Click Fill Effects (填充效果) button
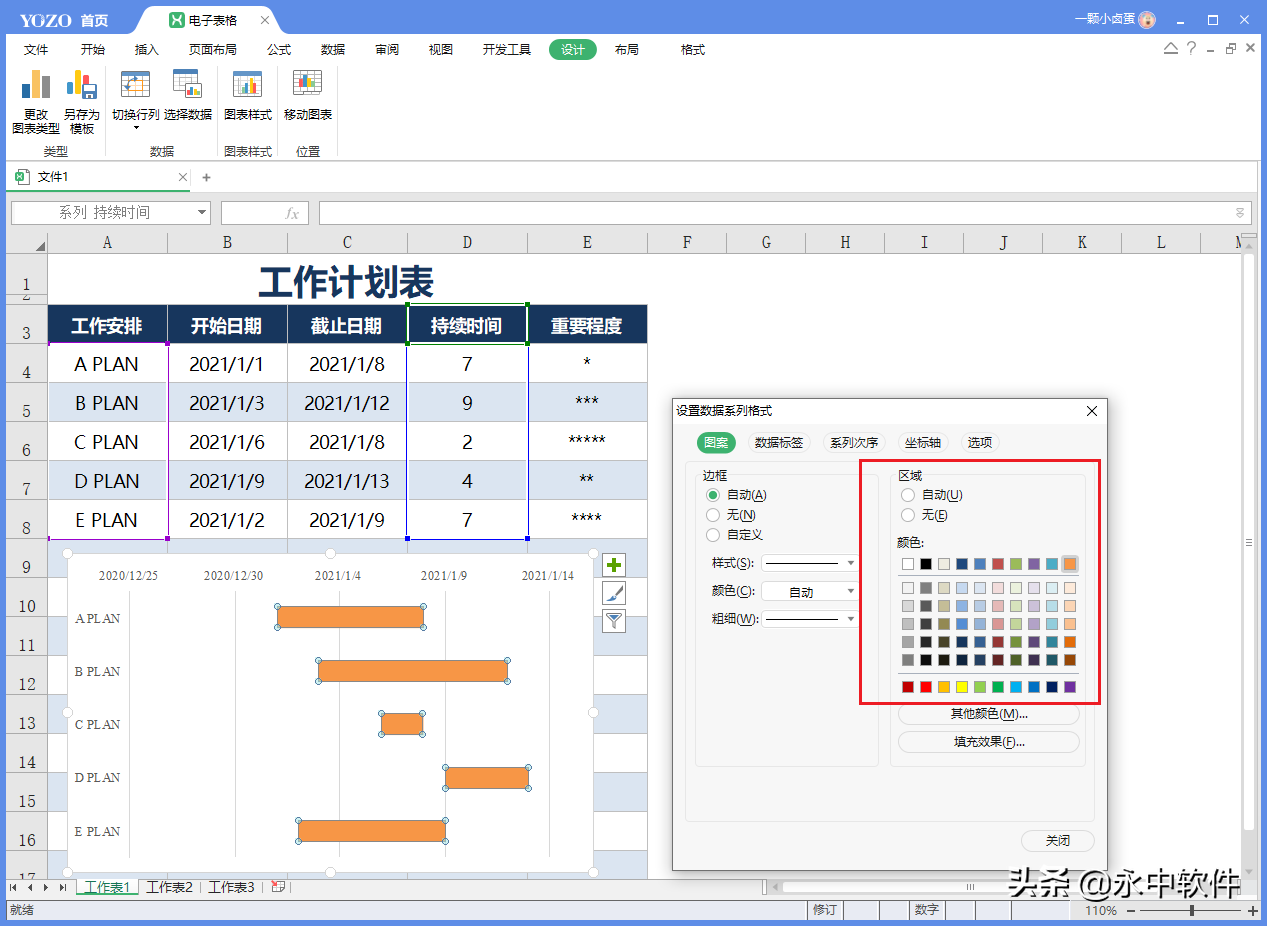The height and width of the screenshot is (926, 1267). [x=988, y=742]
